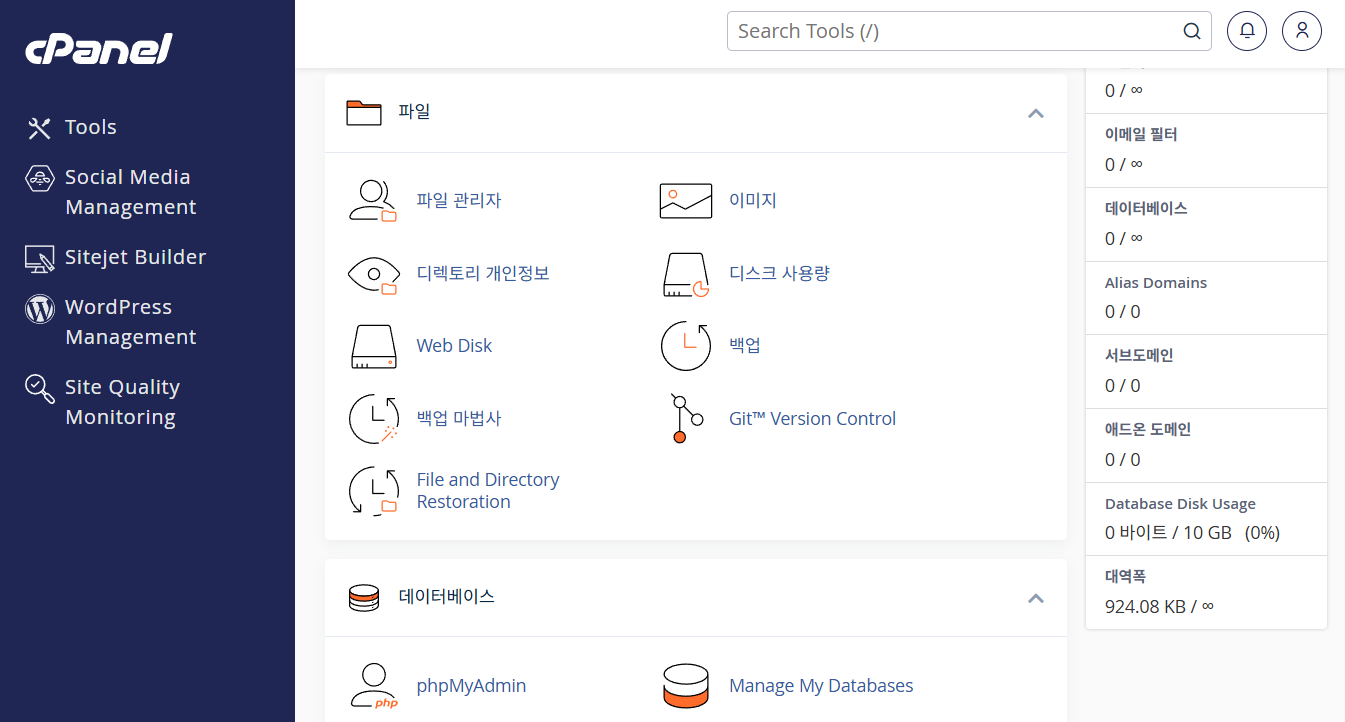1345x722 pixels.
Task: Click the 디렉토리 개인정보 eye icon
Action: coord(373,273)
